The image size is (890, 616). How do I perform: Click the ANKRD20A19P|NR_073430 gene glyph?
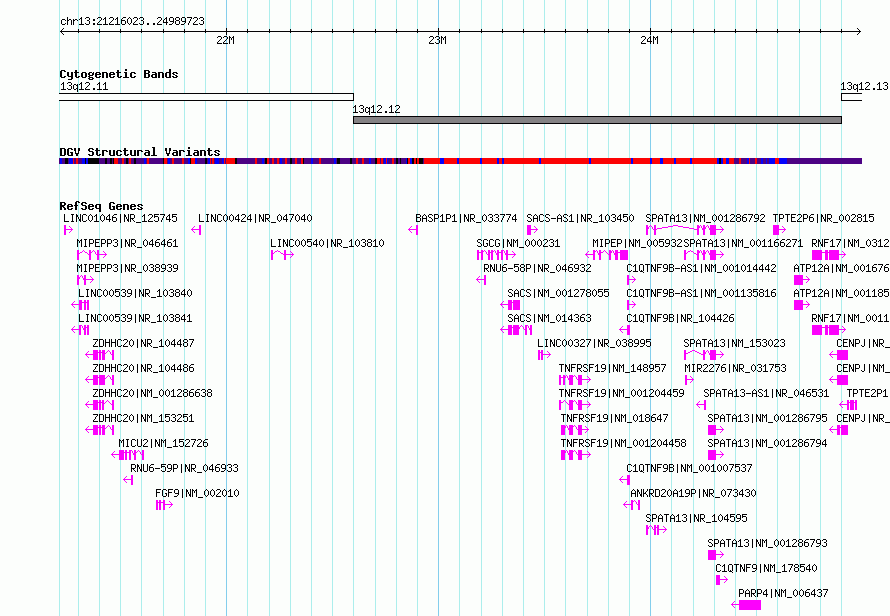pyautogui.click(x=631, y=505)
